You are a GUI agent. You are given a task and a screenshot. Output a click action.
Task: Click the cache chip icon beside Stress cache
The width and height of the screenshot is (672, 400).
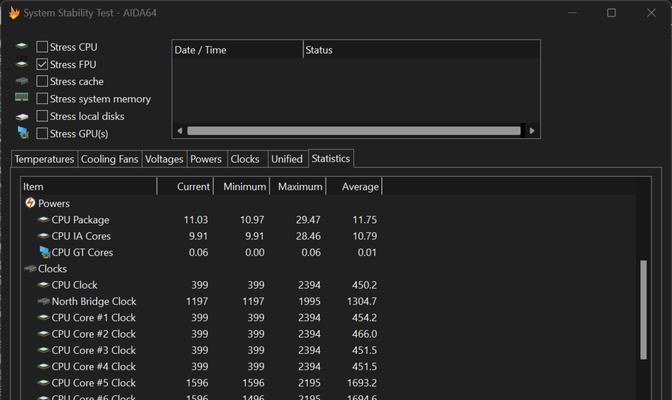point(21,81)
